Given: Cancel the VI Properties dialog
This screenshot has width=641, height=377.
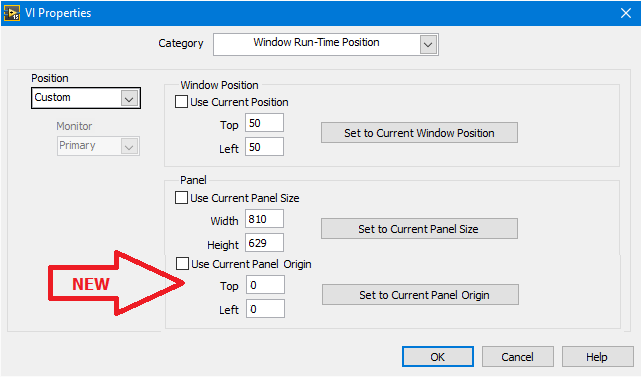Looking at the screenshot, I should click(518, 357).
